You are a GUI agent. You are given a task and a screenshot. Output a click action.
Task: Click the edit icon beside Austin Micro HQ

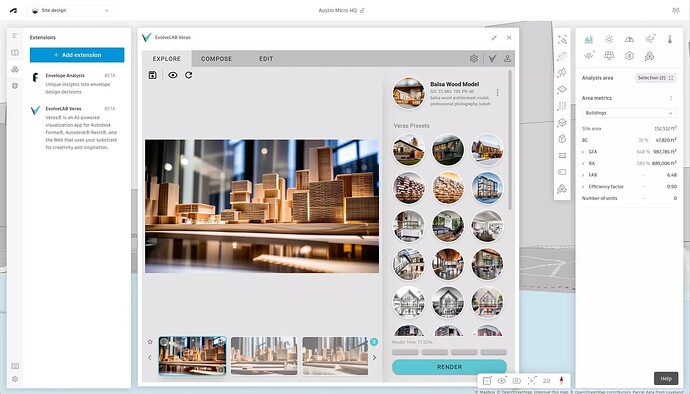362,10
